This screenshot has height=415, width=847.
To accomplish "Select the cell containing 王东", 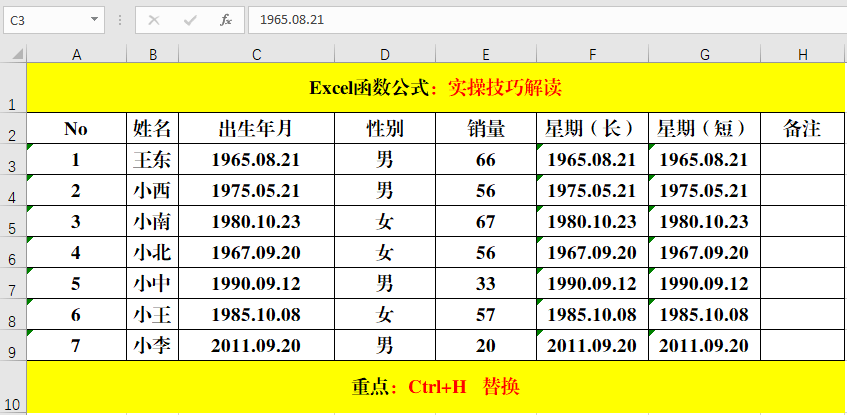I will coord(153,160).
